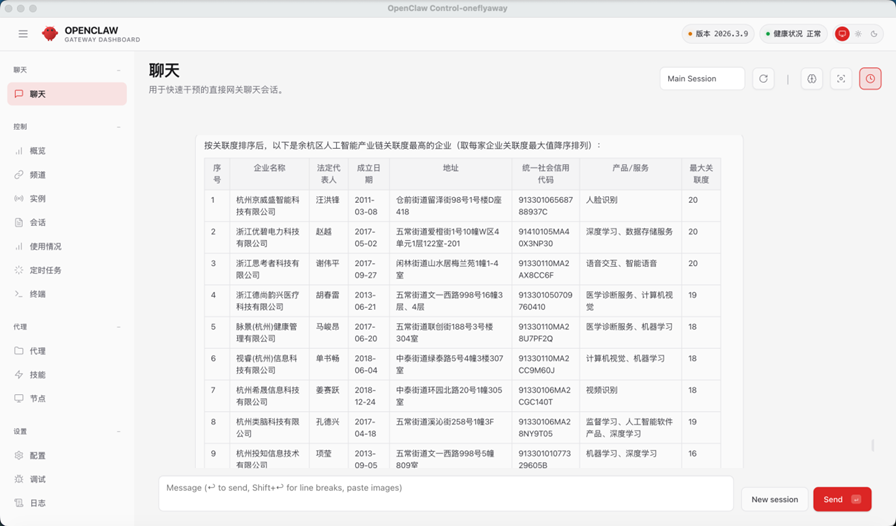Select 杭州京威盛智能科技有限公司 cell

(268, 206)
